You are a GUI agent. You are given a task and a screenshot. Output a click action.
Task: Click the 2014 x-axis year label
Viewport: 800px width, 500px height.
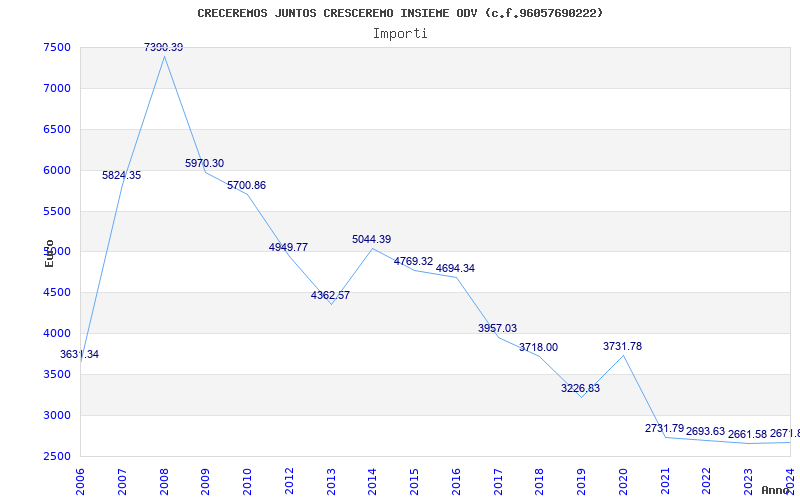point(372,482)
